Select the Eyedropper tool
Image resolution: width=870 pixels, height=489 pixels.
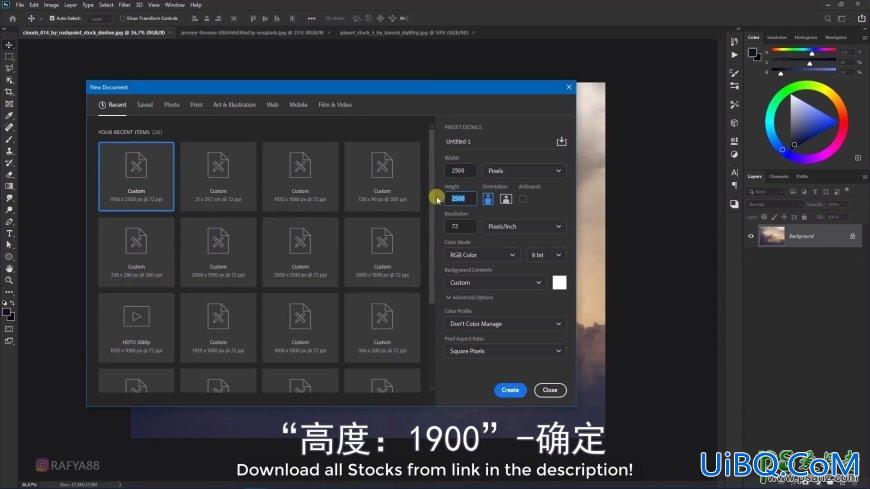click(9, 115)
